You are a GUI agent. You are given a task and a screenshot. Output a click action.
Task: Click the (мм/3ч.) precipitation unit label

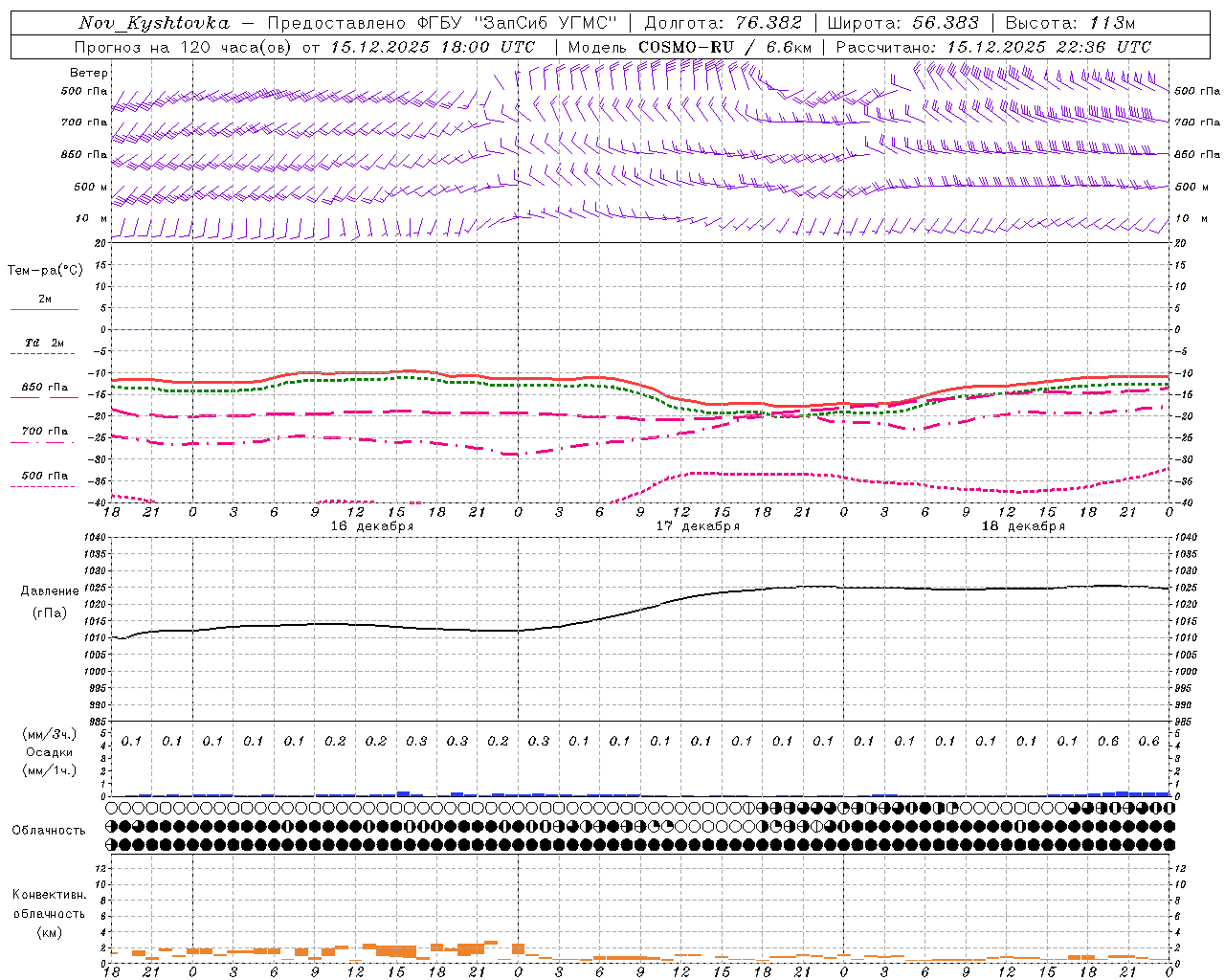pyautogui.click(x=49, y=734)
